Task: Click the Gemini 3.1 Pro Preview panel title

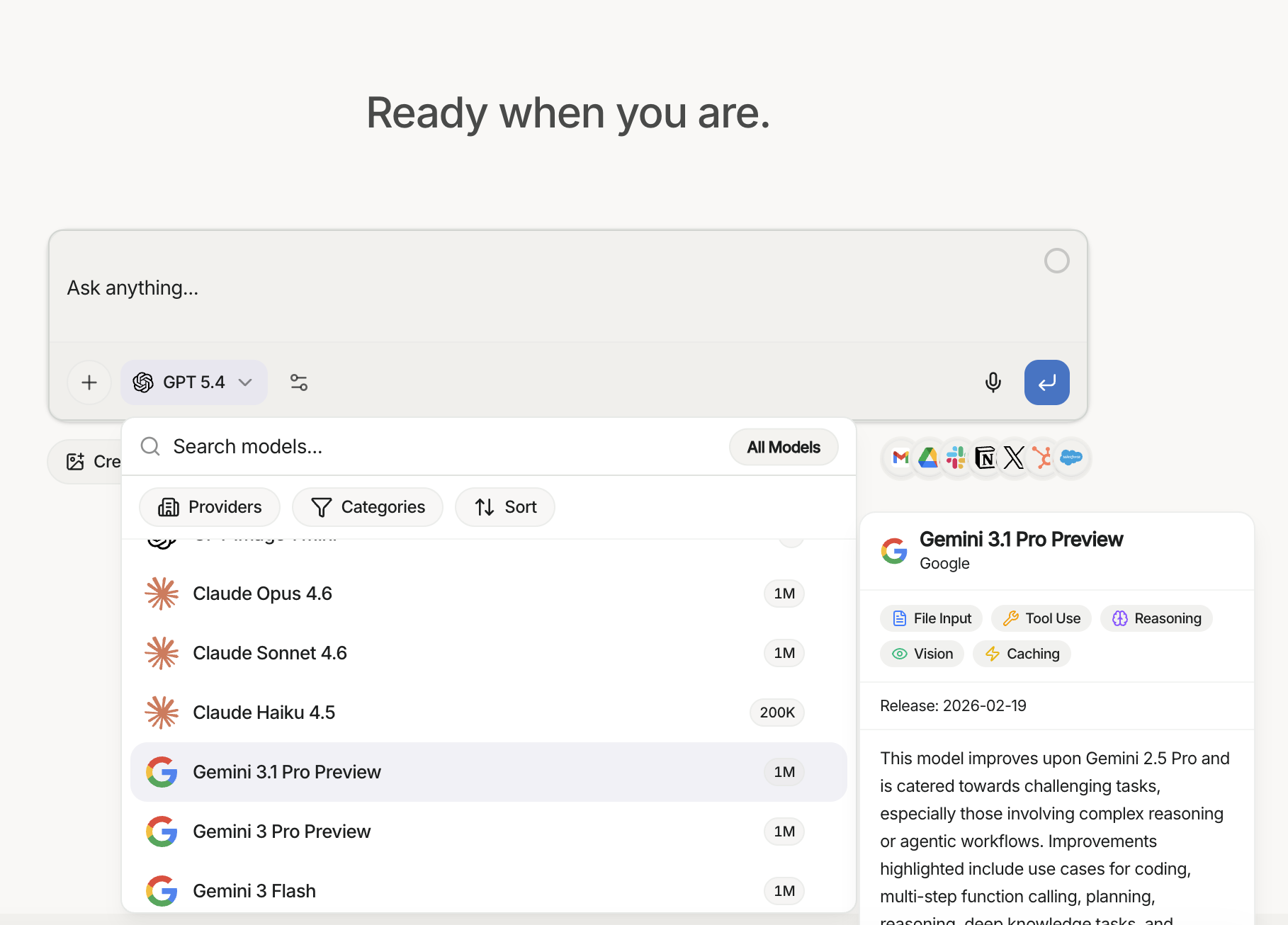Action: click(1021, 540)
